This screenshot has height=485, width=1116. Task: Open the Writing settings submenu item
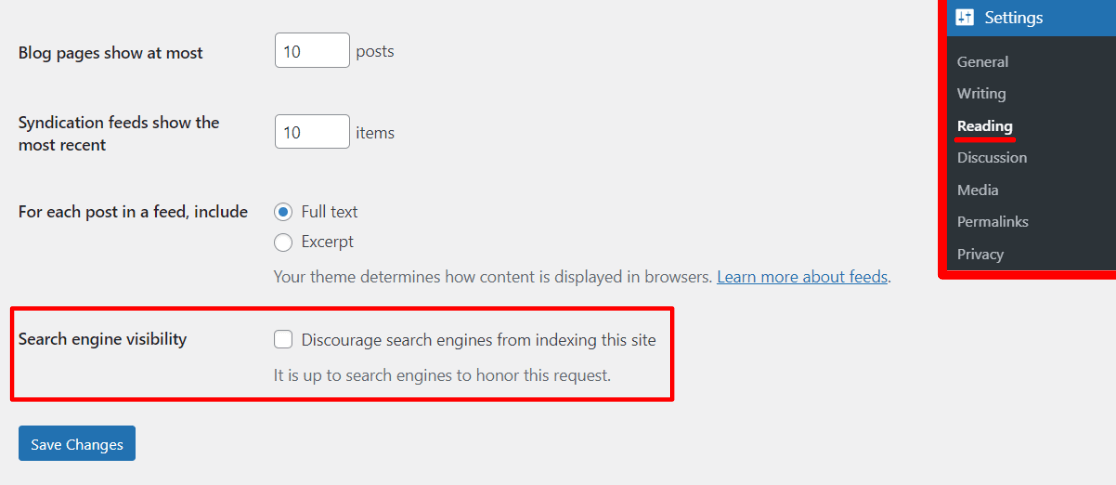tap(981, 94)
